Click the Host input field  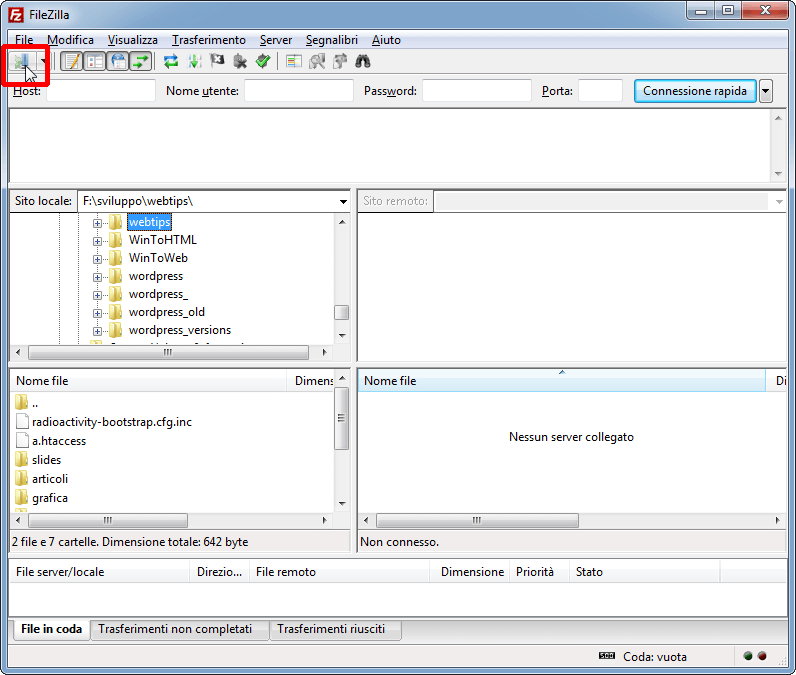coord(100,91)
